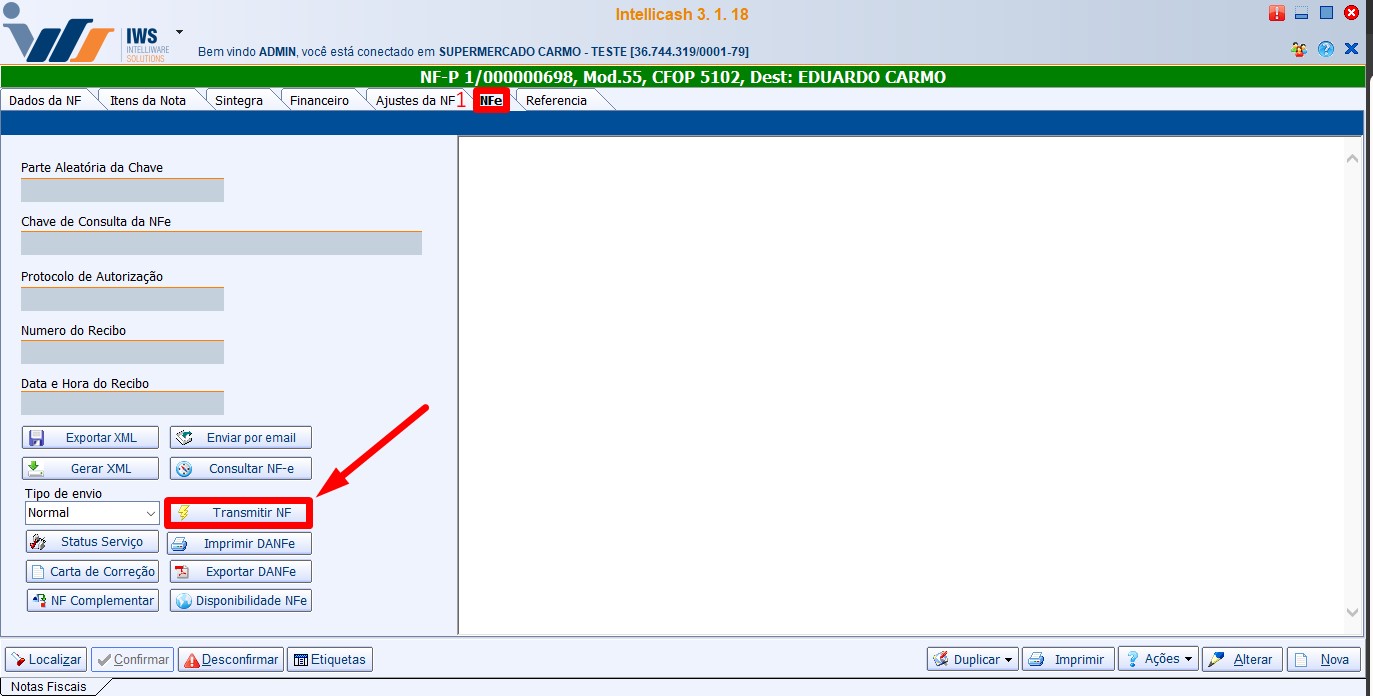Click the Desconfirmar button
This screenshot has width=1373, height=696.
(x=230, y=660)
